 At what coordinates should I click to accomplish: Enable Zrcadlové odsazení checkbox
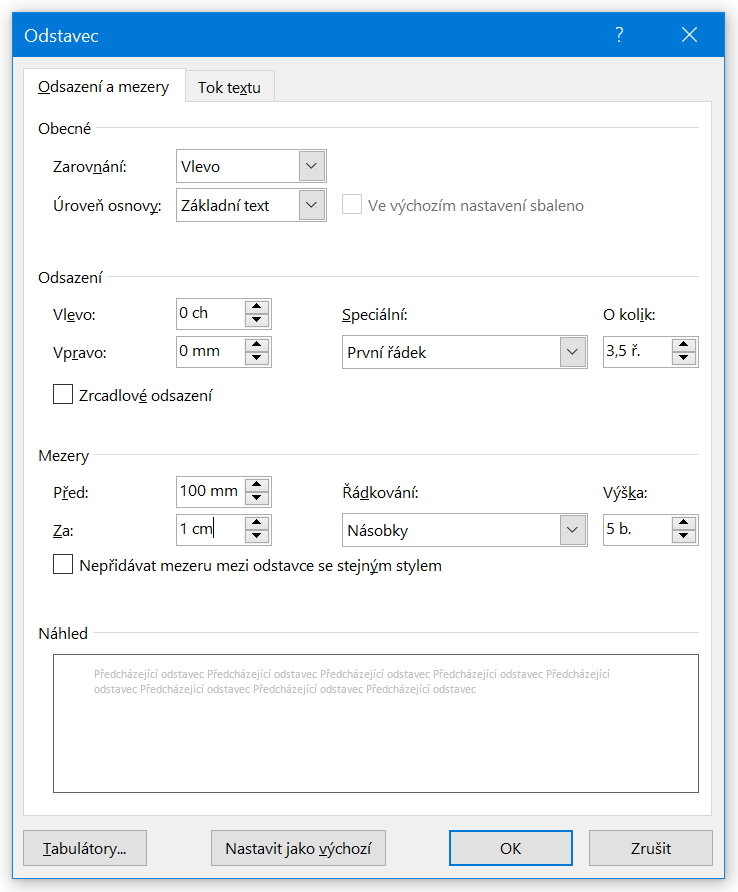point(63,395)
